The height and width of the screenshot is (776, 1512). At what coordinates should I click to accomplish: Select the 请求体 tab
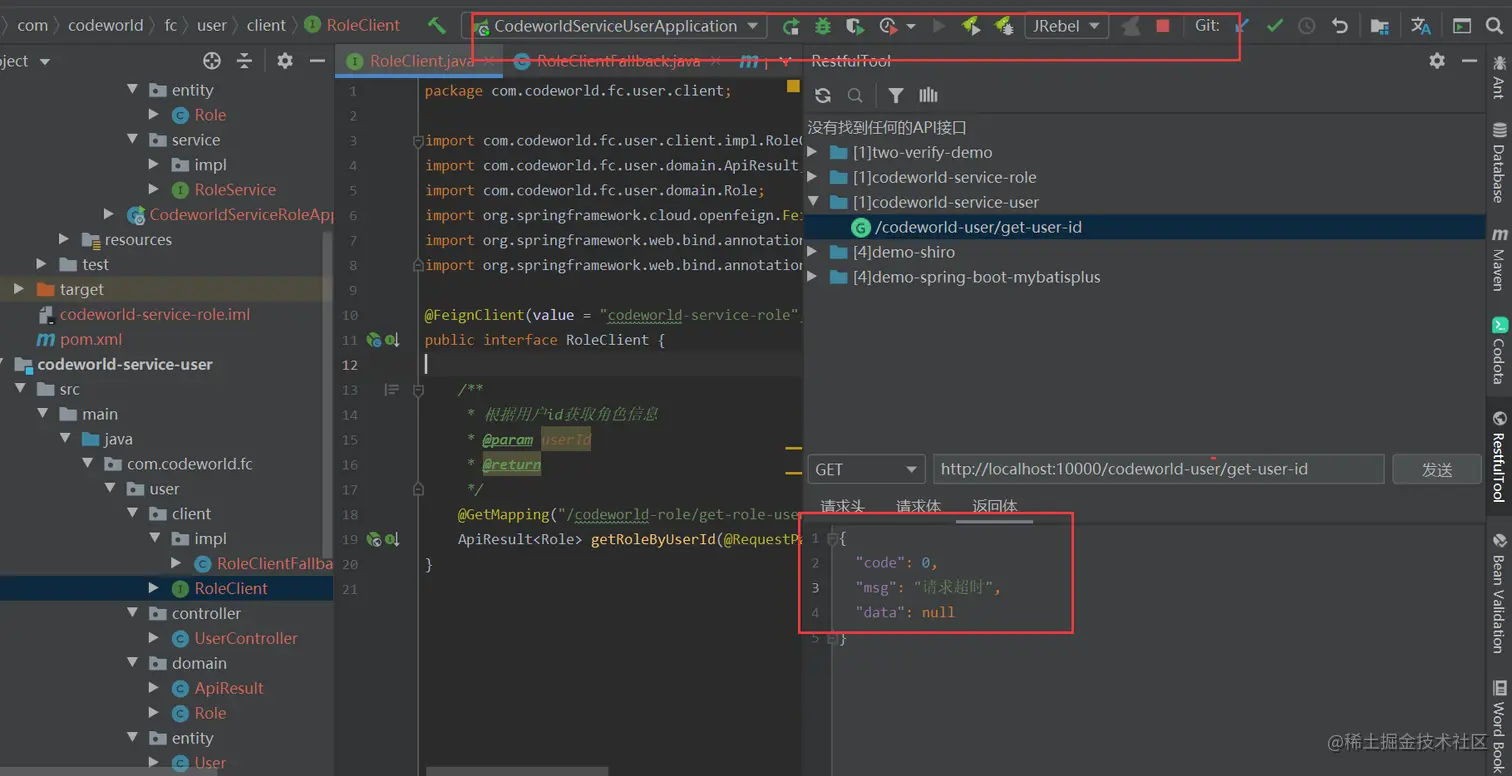[x=918, y=506]
